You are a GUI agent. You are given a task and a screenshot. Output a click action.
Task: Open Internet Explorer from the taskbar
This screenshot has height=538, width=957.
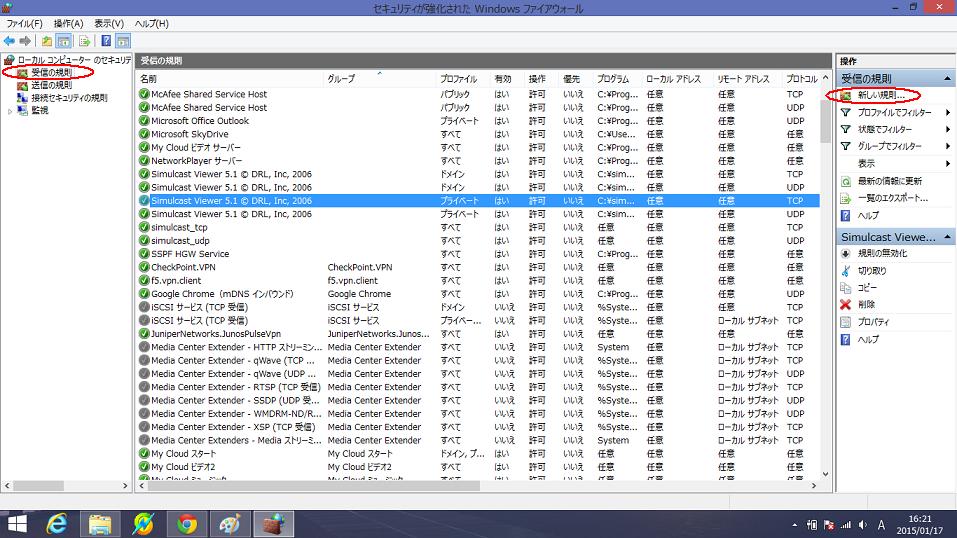[57, 524]
